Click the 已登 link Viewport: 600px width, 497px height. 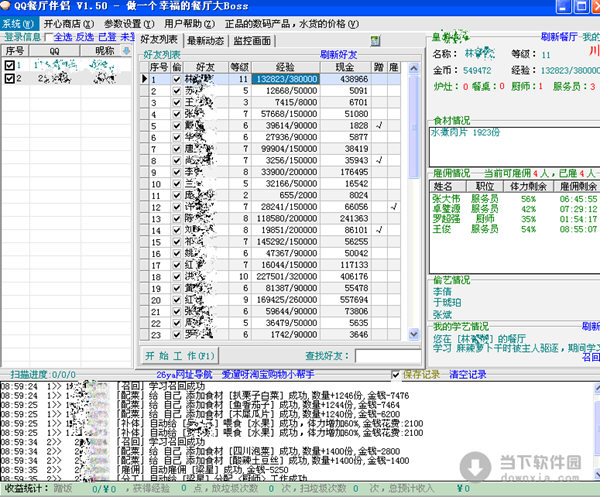[x=107, y=37]
